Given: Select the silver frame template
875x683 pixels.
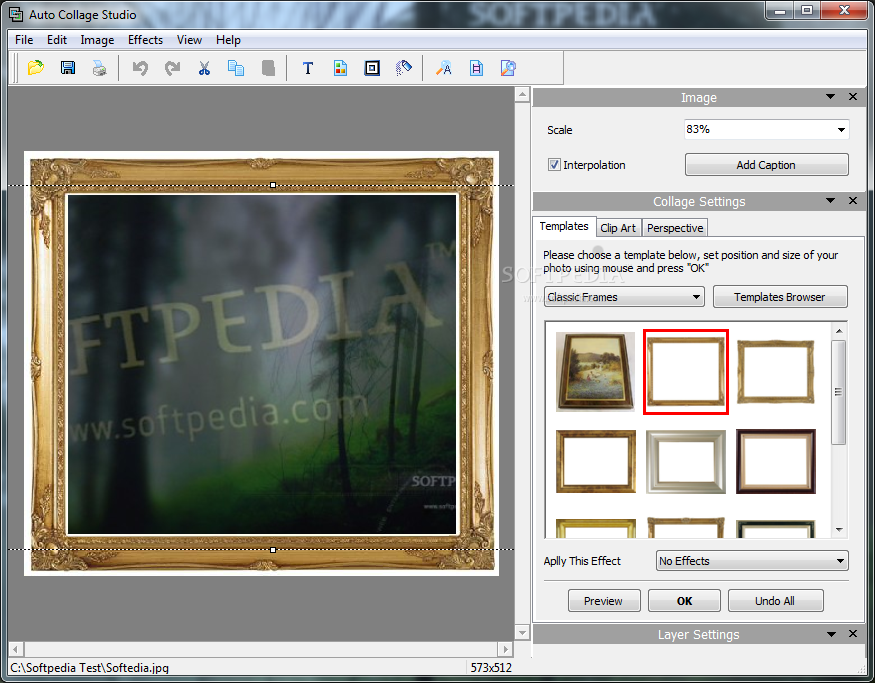Looking at the screenshot, I should coord(686,461).
